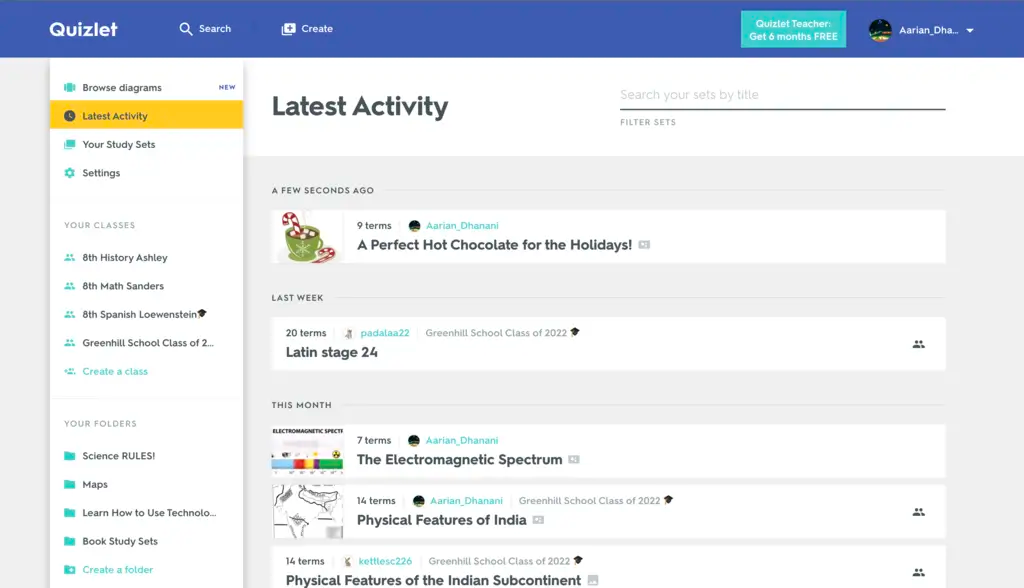Click the Maps folder icon
Viewport: 1024px width, 588px height.
[69, 484]
